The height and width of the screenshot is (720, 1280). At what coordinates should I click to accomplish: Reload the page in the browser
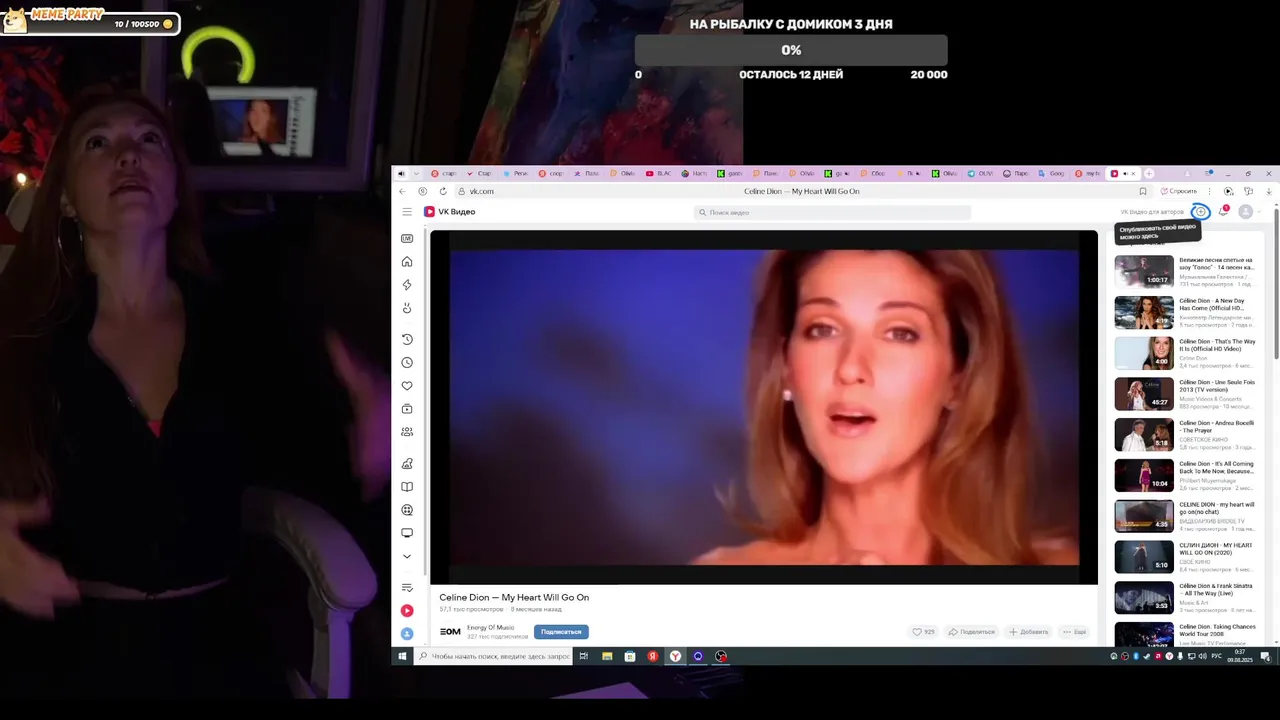tap(443, 191)
